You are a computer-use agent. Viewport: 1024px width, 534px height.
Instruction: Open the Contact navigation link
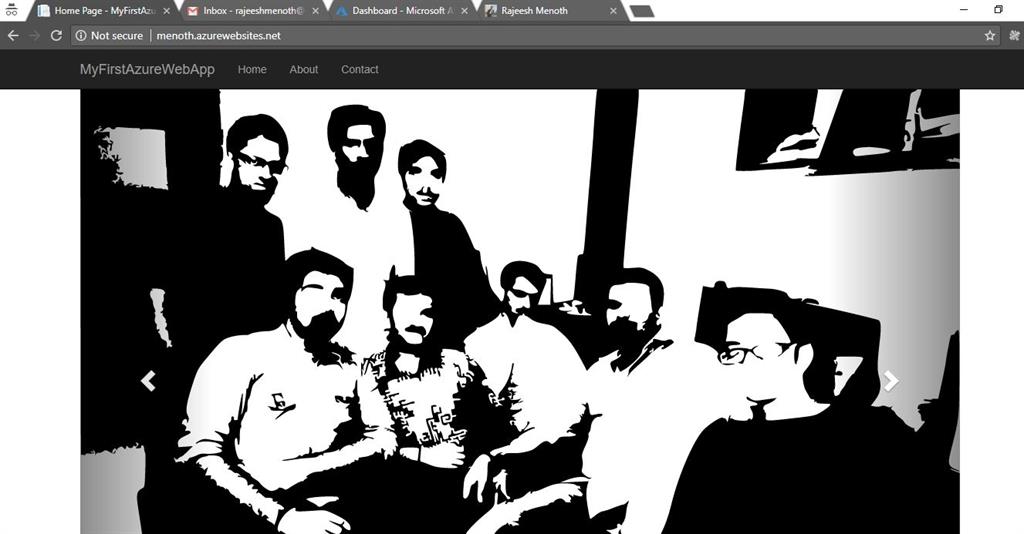pyautogui.click(x=360, y=69)
